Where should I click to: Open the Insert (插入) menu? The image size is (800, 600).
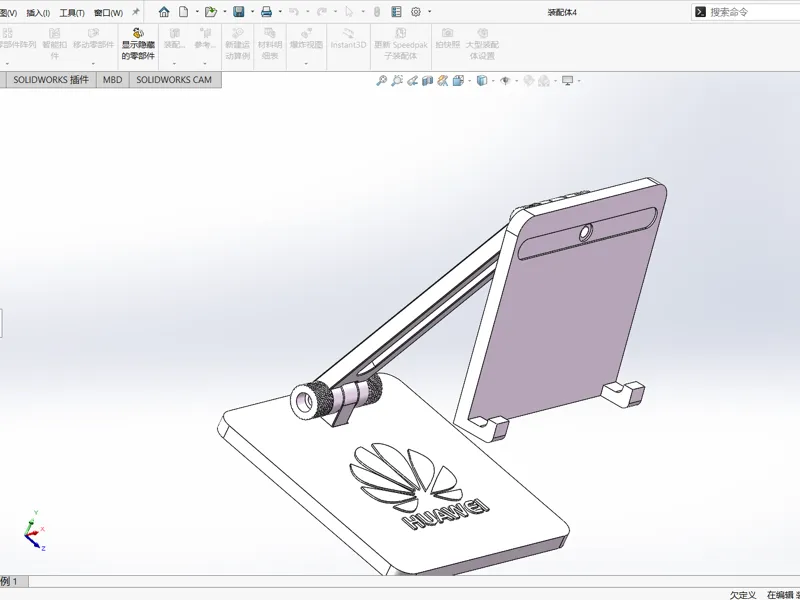[38, 13]
